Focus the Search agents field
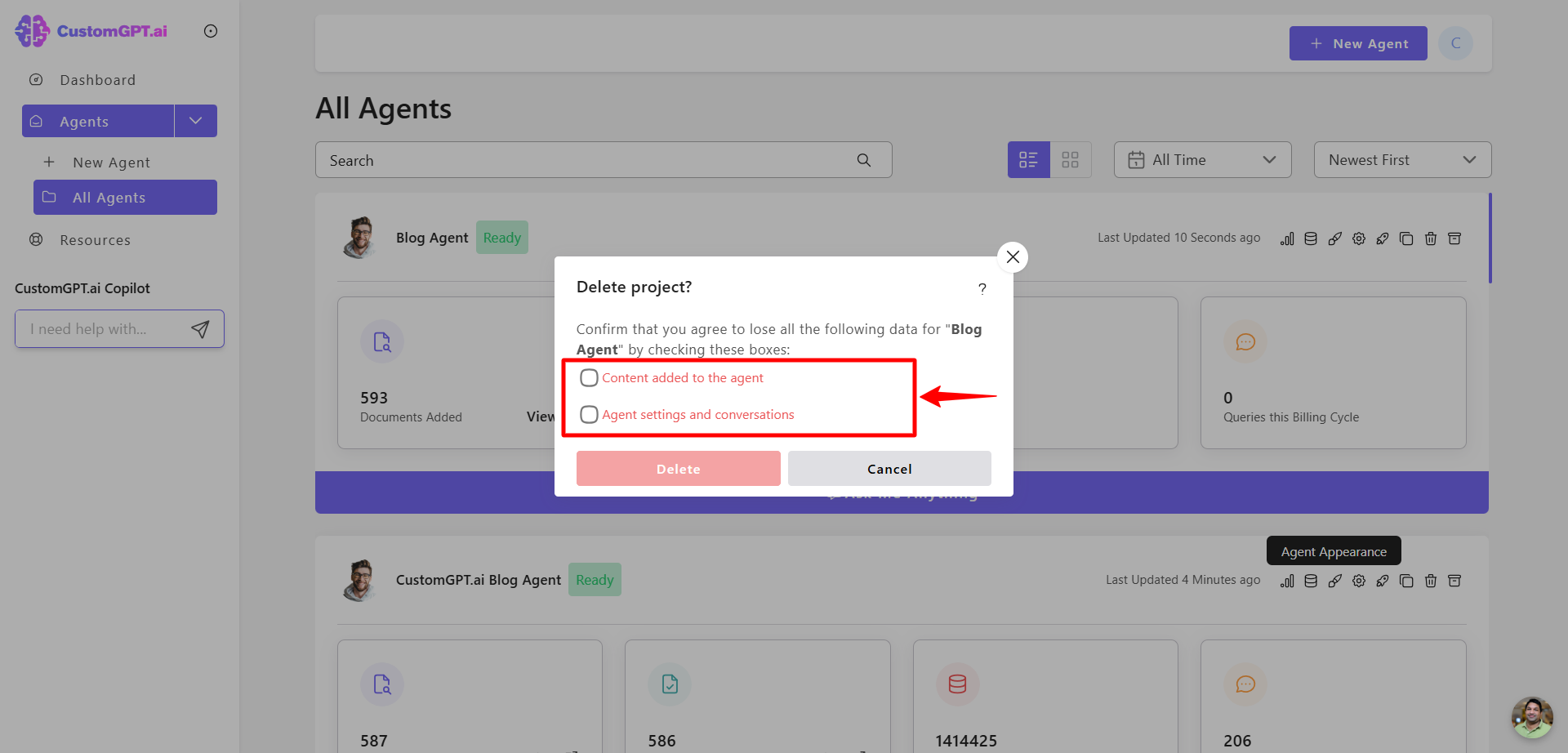This screenshot has width=1568, height=753. pos(604,160)
